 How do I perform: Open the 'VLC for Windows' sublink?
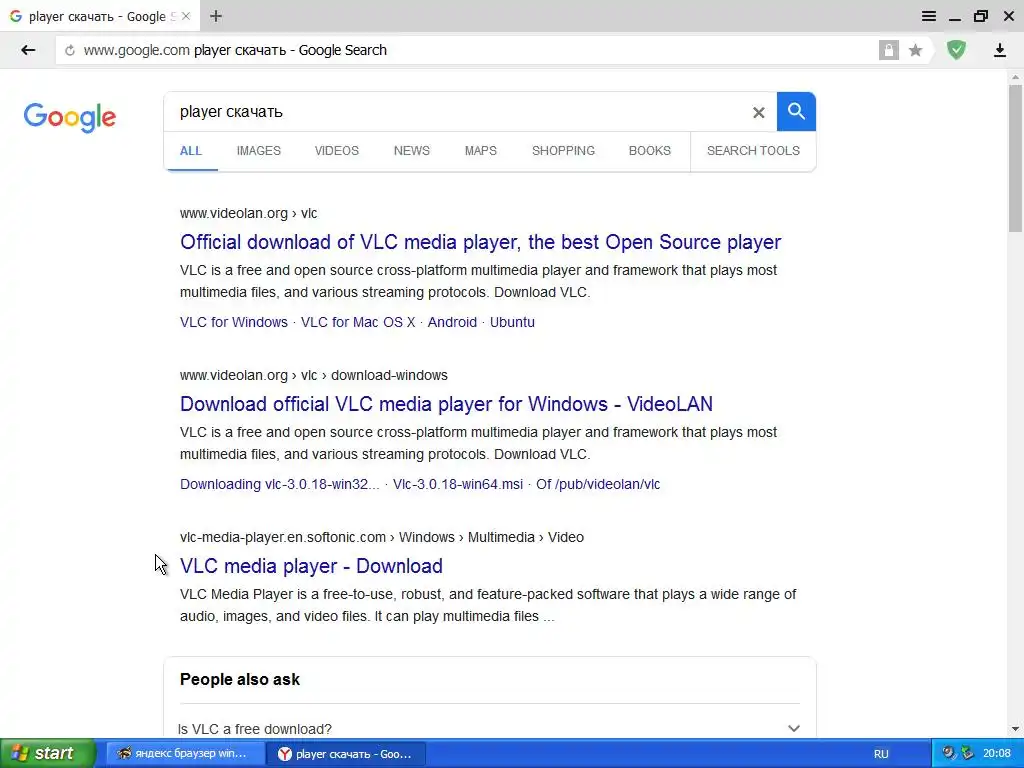234,322
